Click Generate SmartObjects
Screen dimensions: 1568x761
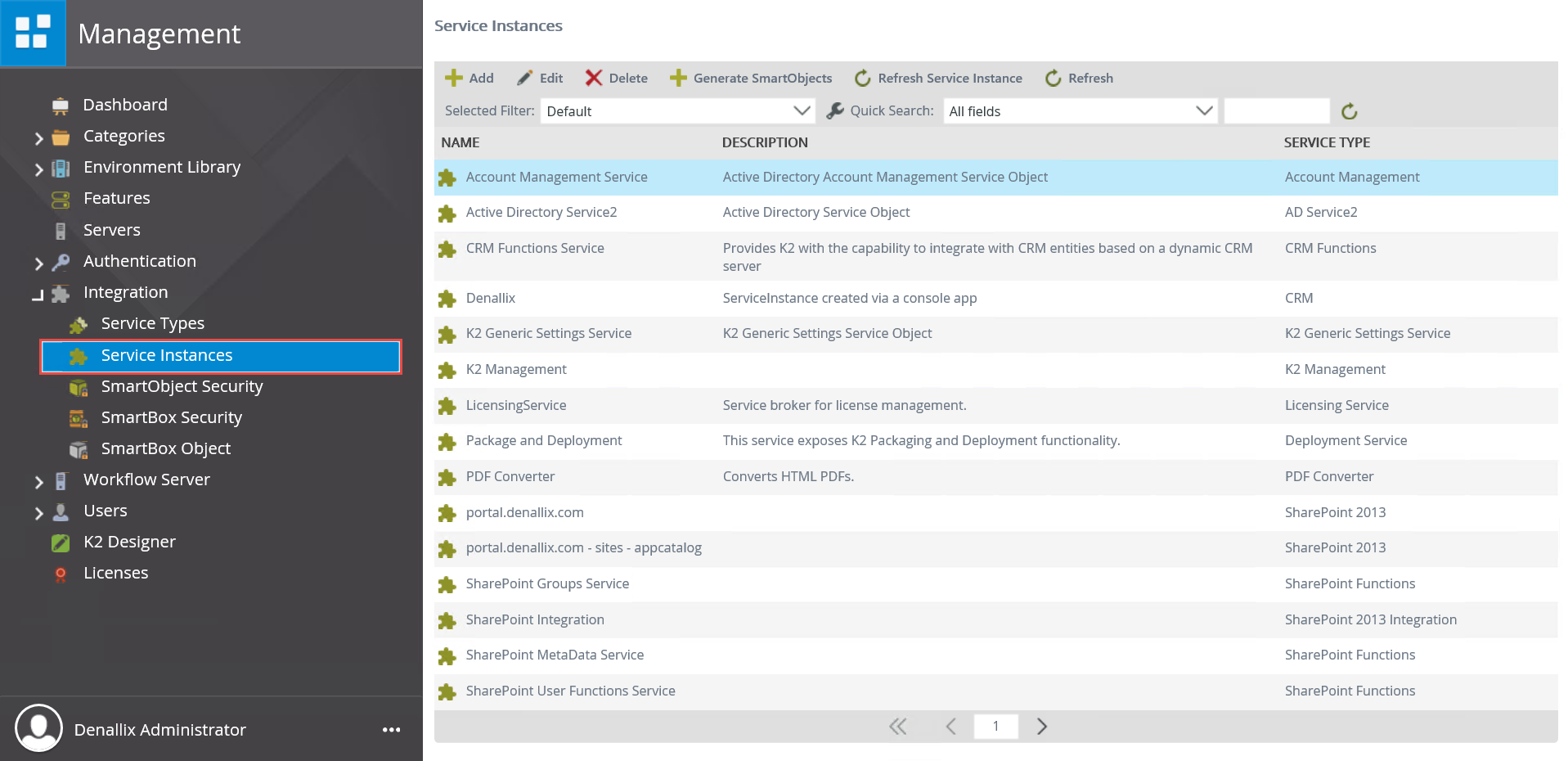(x=751, y=78)
